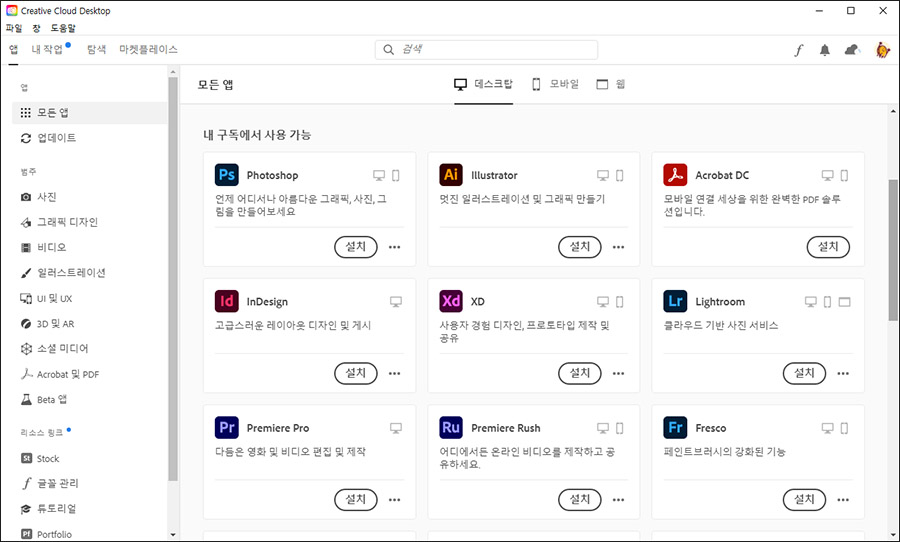Select 모든 앱 in sidebar

[x=90, y=113]
